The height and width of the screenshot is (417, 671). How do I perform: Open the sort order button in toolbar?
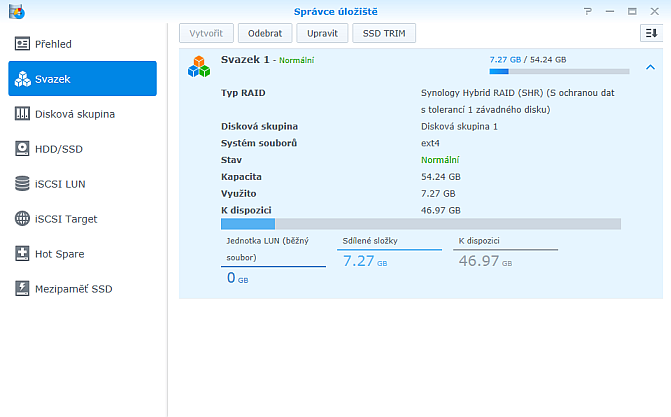point(651,33)
